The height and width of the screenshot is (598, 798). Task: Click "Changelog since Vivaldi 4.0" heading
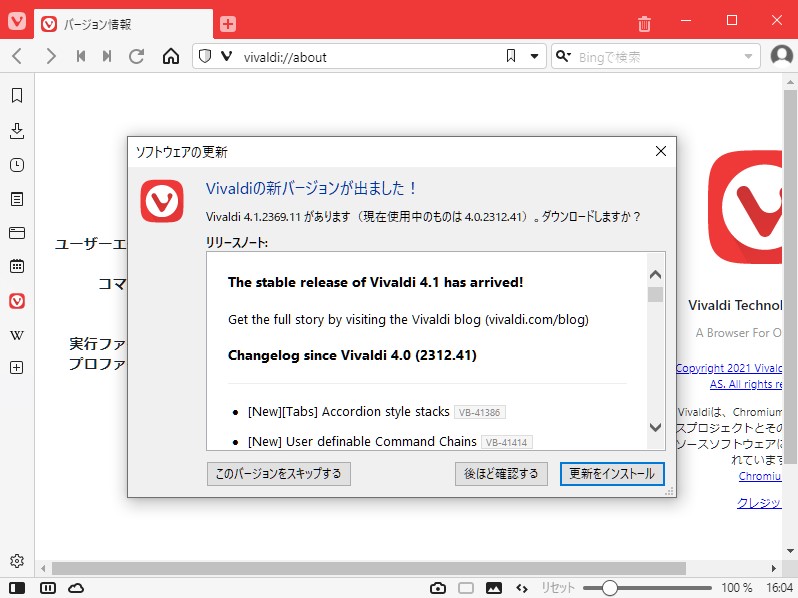point(352,355)
